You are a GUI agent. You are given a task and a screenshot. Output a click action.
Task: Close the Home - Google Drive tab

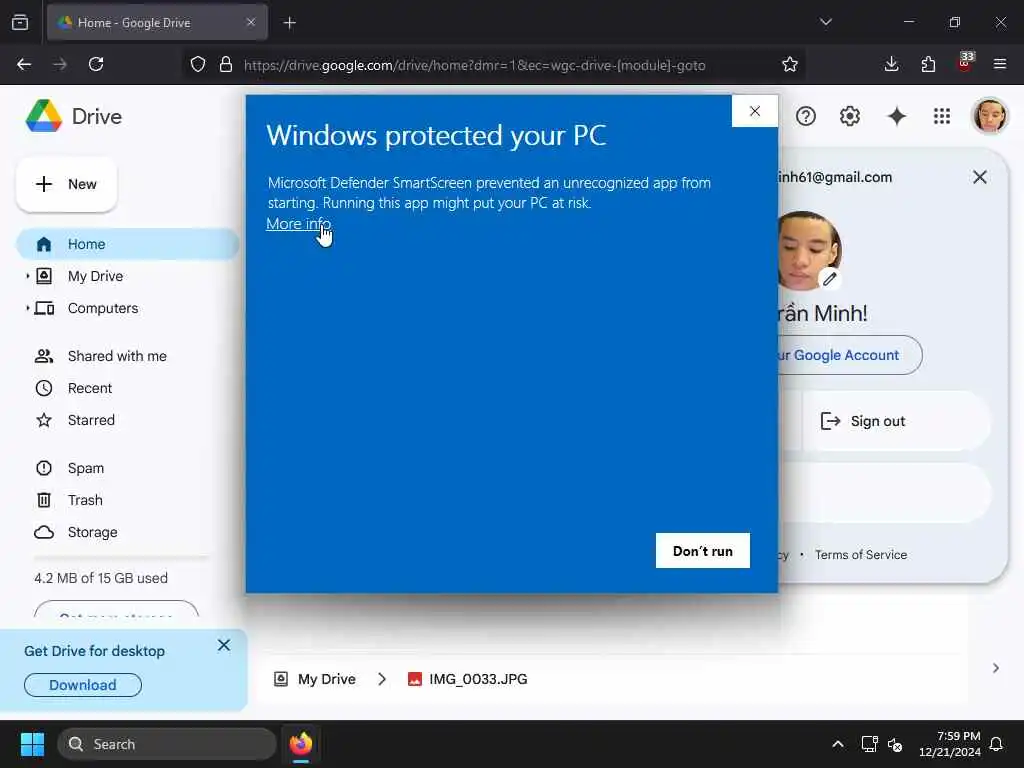pos(251,22)
